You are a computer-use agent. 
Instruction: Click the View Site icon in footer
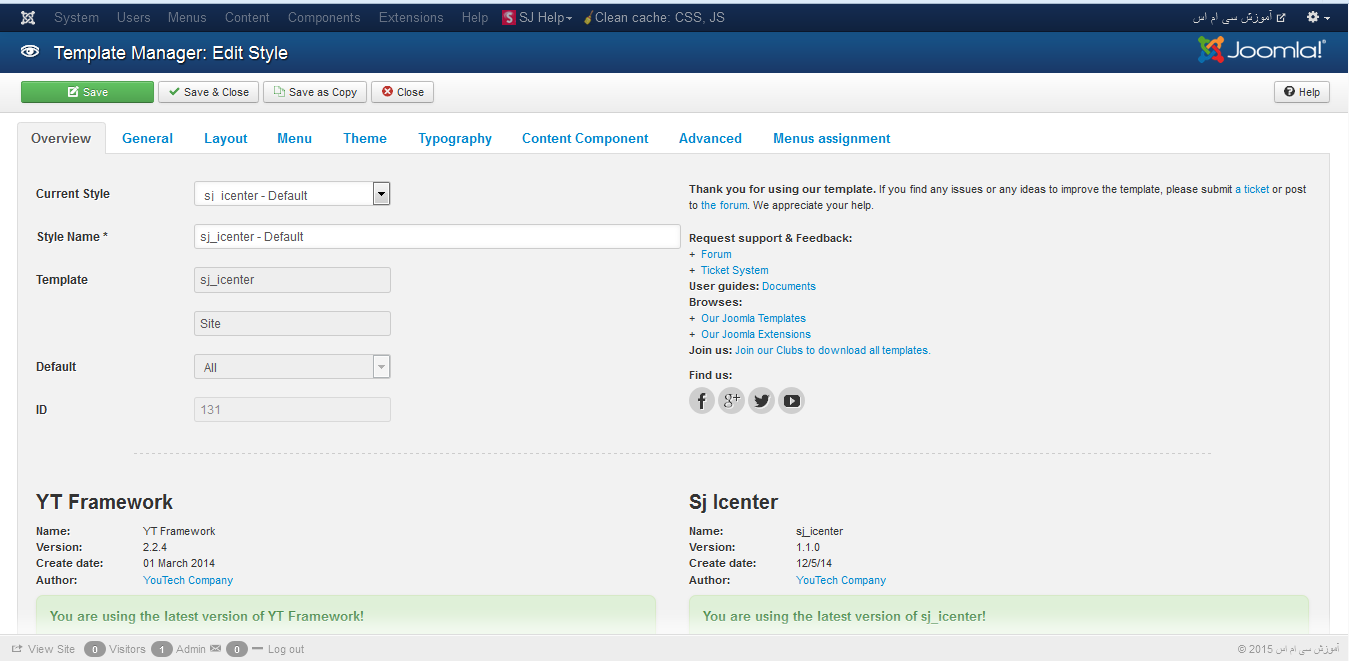click(16, 649)
